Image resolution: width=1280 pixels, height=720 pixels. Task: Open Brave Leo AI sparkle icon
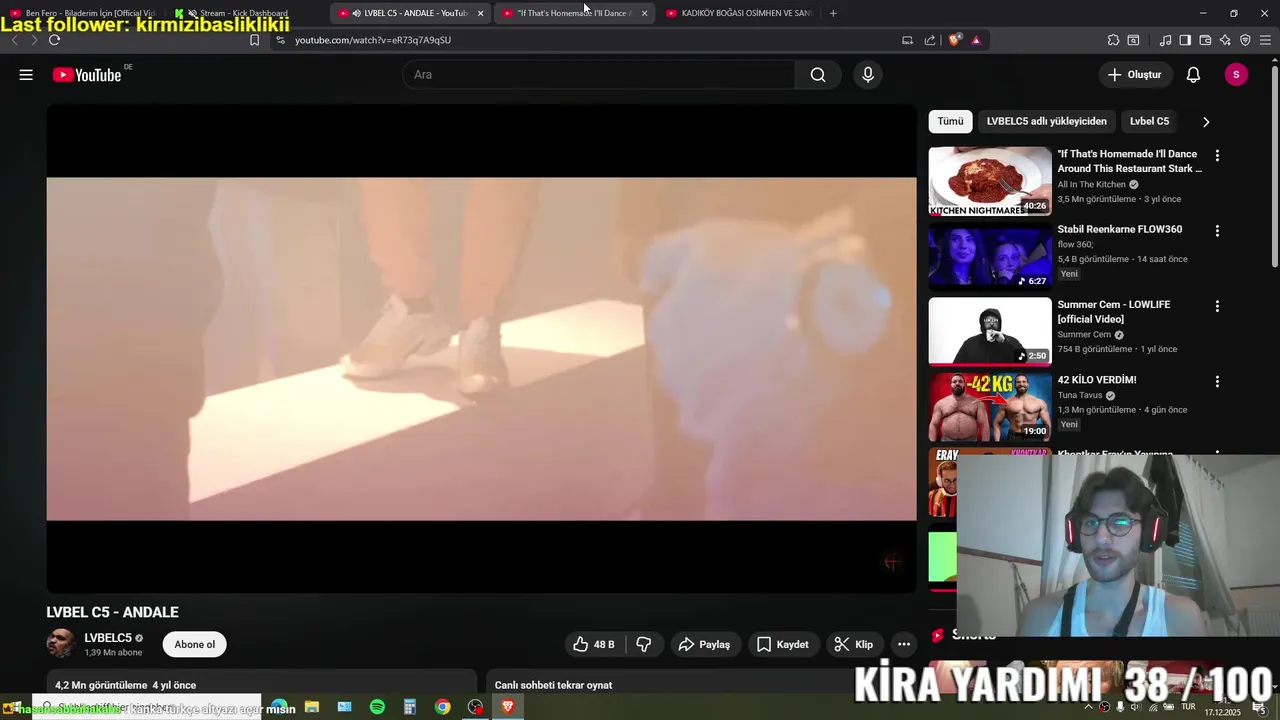pos(1225,40)
